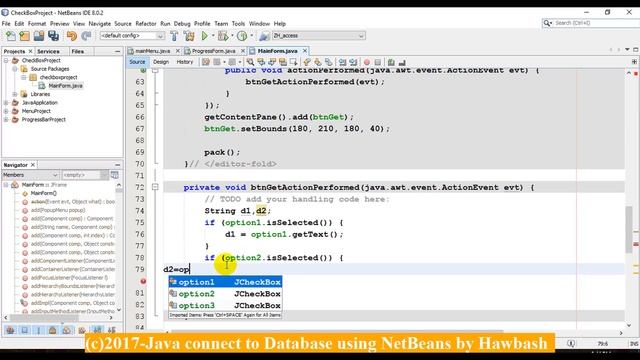
Task: Expand the ProgressBarProject project node
Action: point(6,120)
